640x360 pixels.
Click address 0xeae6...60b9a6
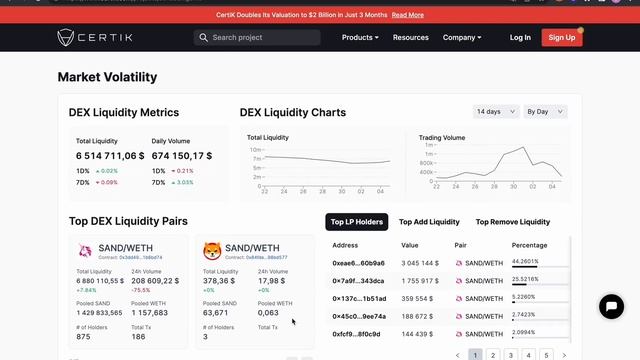click(x=358, y=263)
